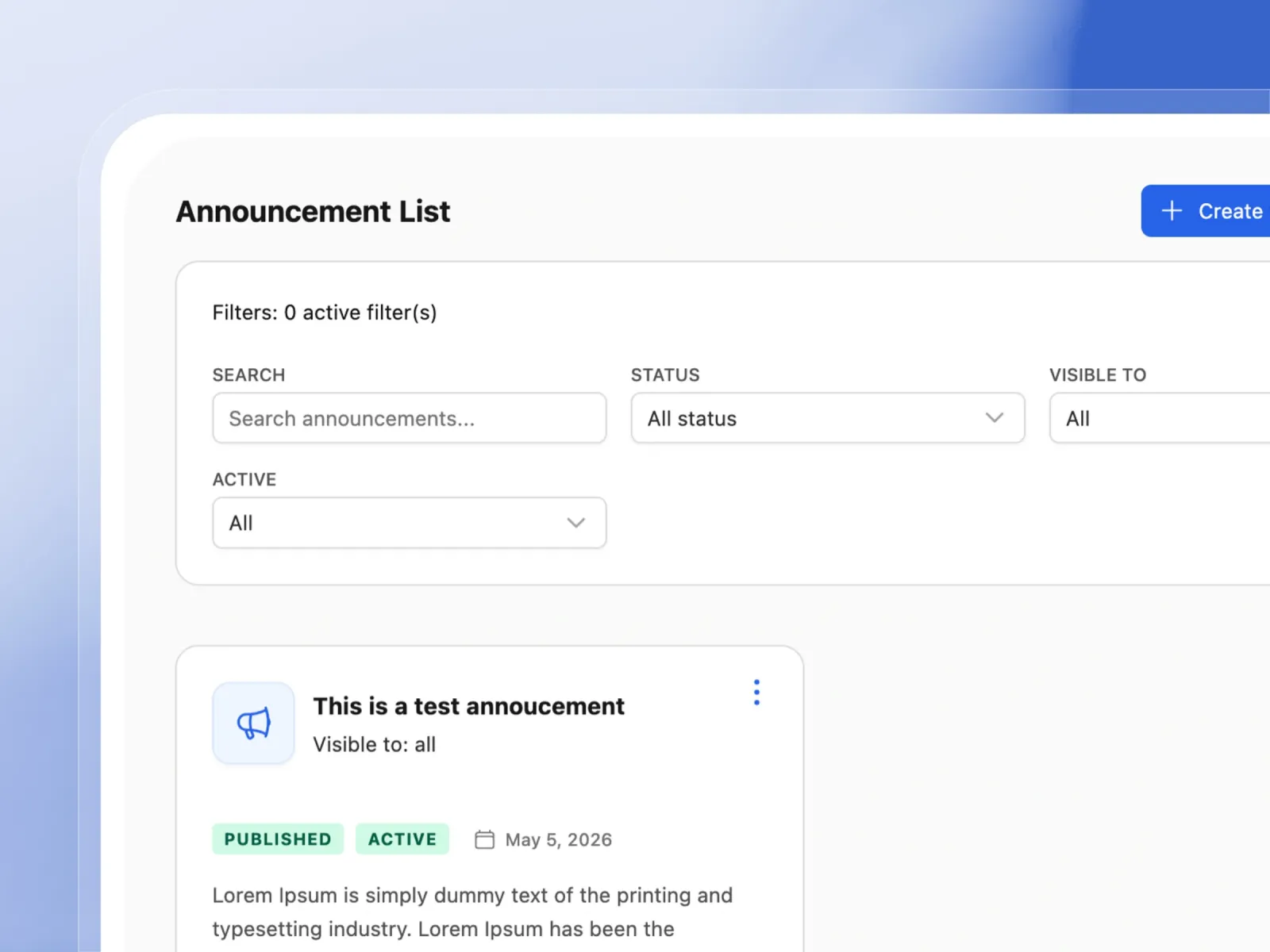This screenshot has height=952, width=1270.
Task: Click the STATUS field label
Action: click(x=665, y=375)
